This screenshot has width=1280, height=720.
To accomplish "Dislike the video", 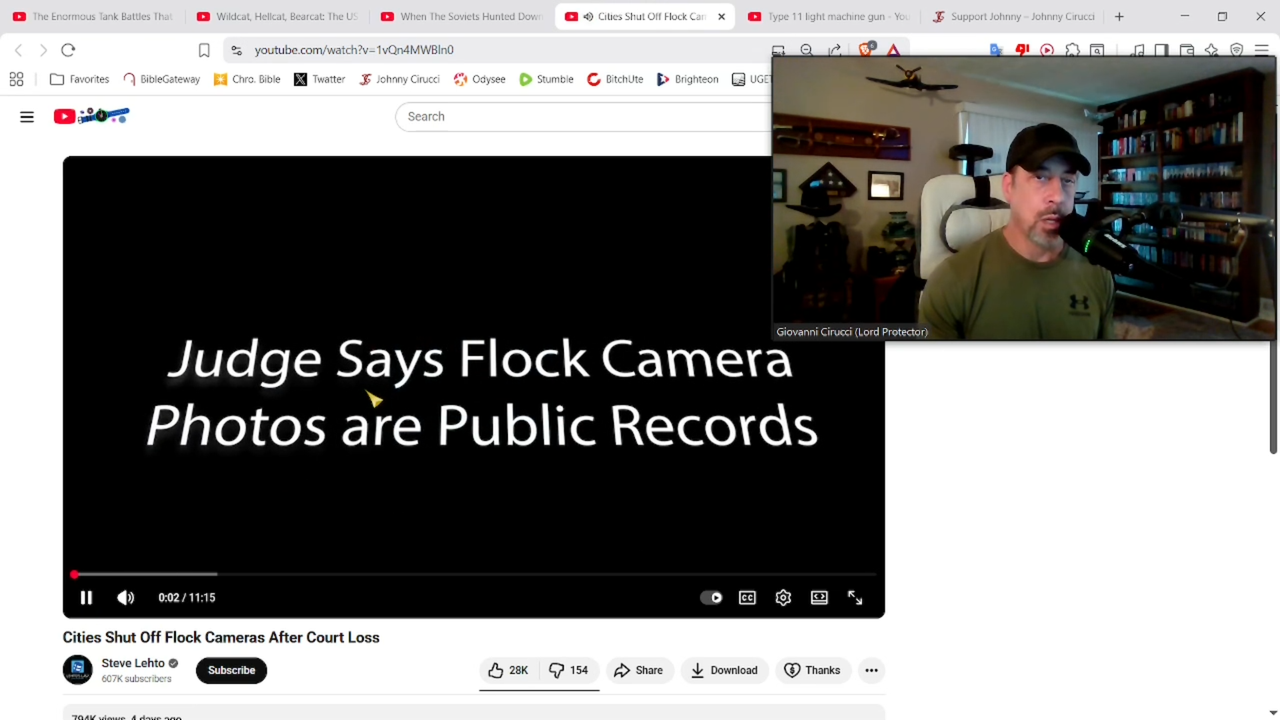I will [568, 670].
